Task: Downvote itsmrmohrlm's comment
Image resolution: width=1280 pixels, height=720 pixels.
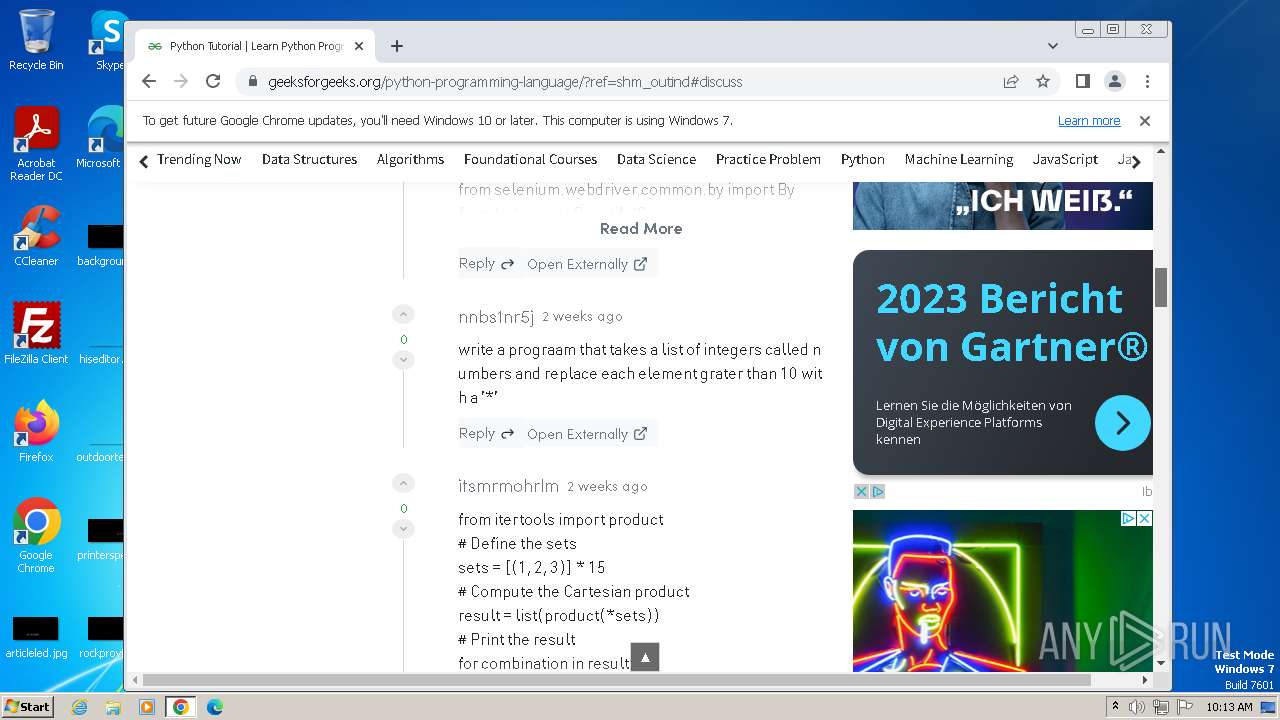Action: (x=403, y=529)
